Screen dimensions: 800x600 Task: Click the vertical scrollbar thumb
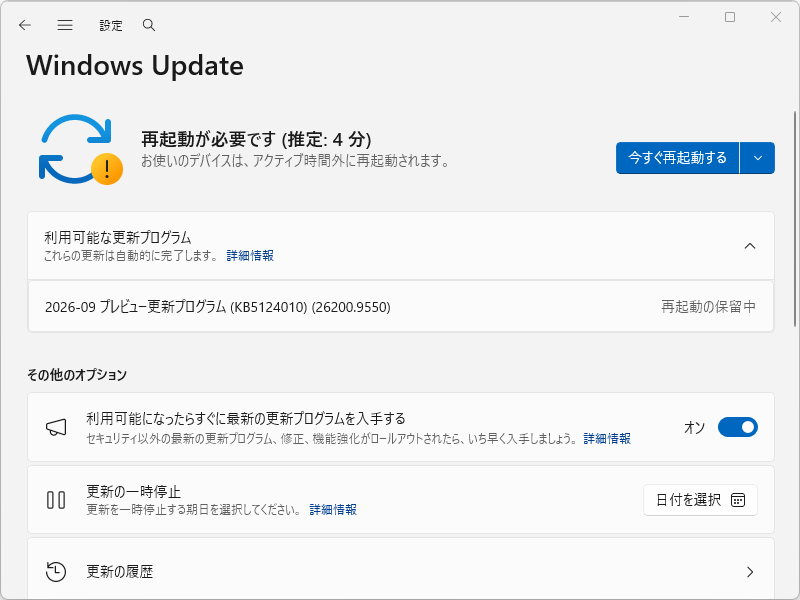point(795,219)
